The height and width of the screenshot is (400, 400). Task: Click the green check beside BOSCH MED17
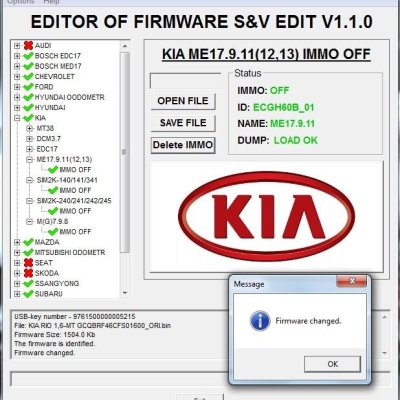[x=28, y=66]
